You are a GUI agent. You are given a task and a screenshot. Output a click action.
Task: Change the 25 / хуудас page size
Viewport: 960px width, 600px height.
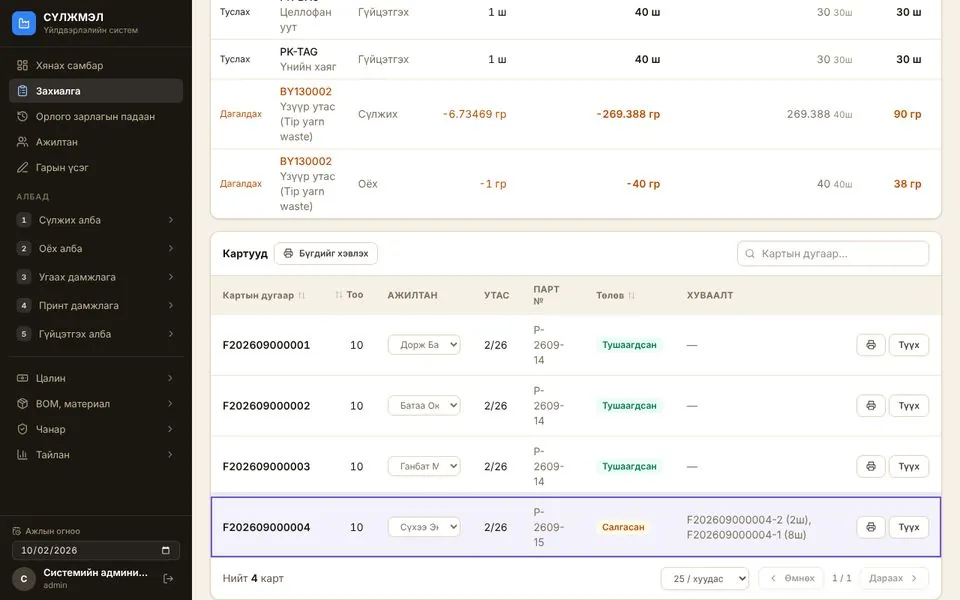[705, 579]
